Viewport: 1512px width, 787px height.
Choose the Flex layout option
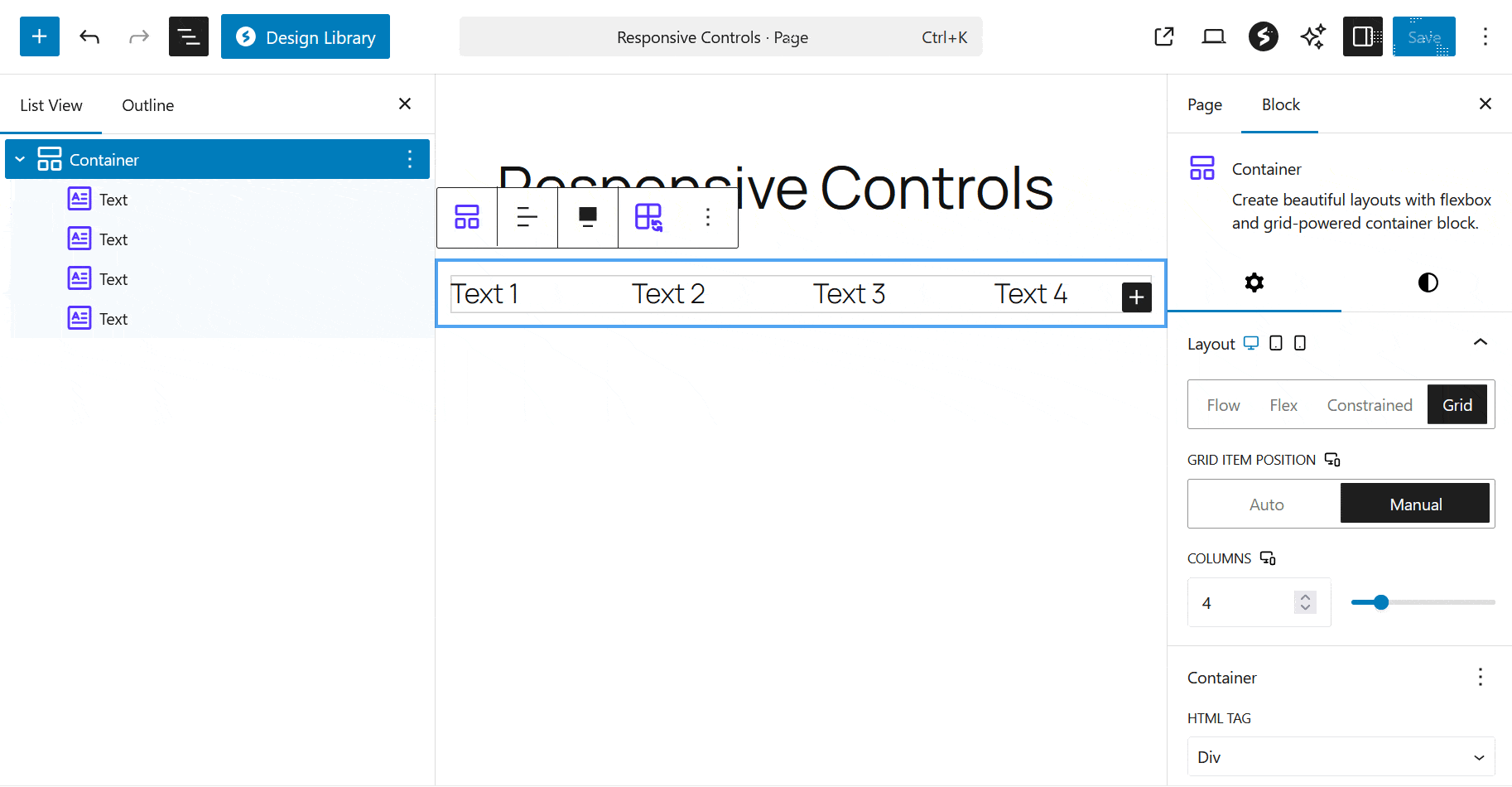(x=1283, y=405)
